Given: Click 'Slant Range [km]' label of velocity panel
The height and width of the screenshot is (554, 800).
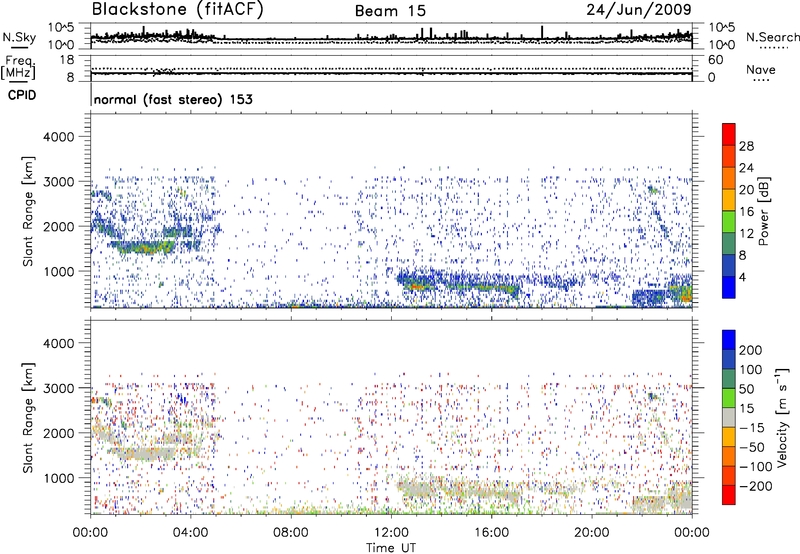Looking at the screenshot, I should [29, 418].
